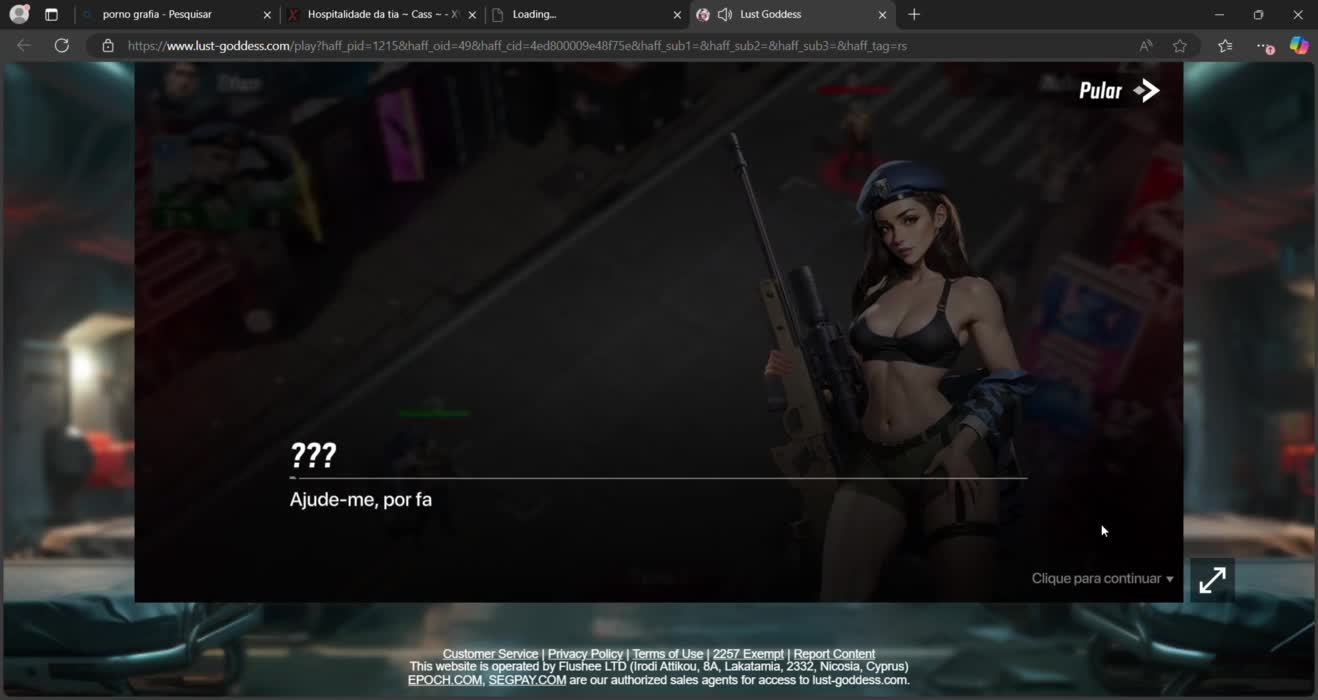Viewport: 1318px width, 700px height.
Task: Click the browser refresh icon
Action: point(62,46)
